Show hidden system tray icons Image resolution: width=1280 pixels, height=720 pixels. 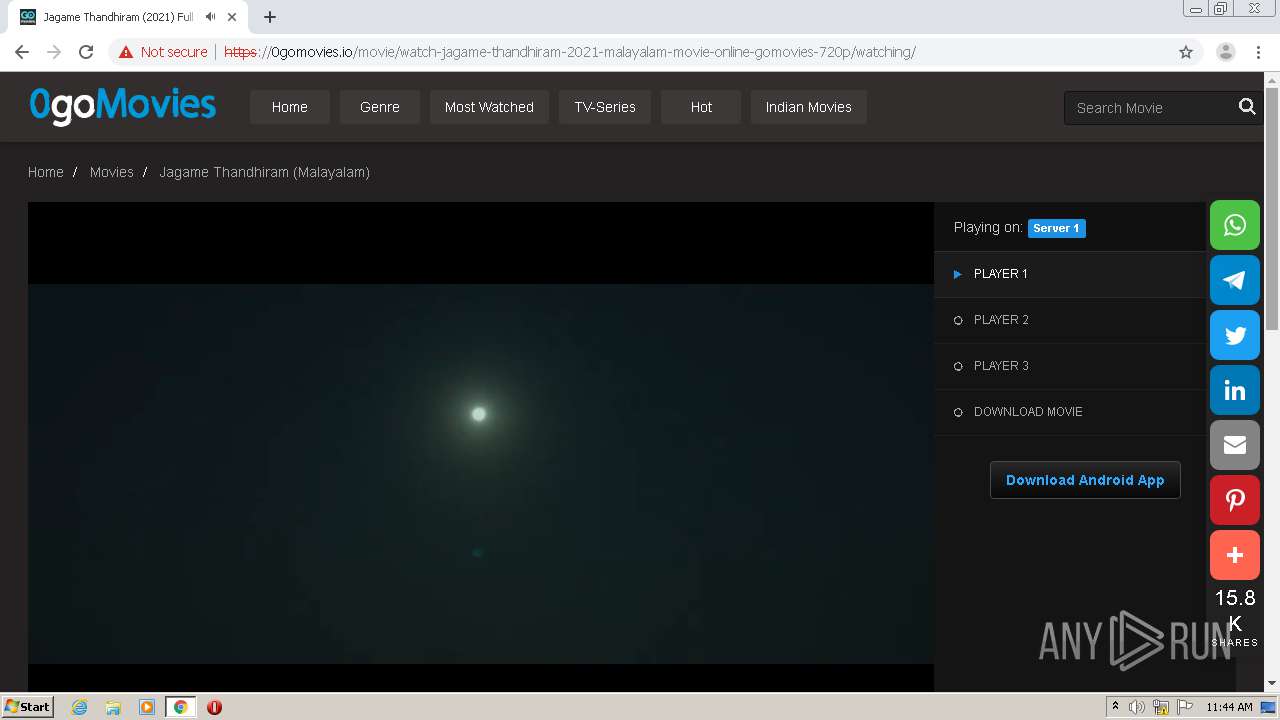(1115, 707)
